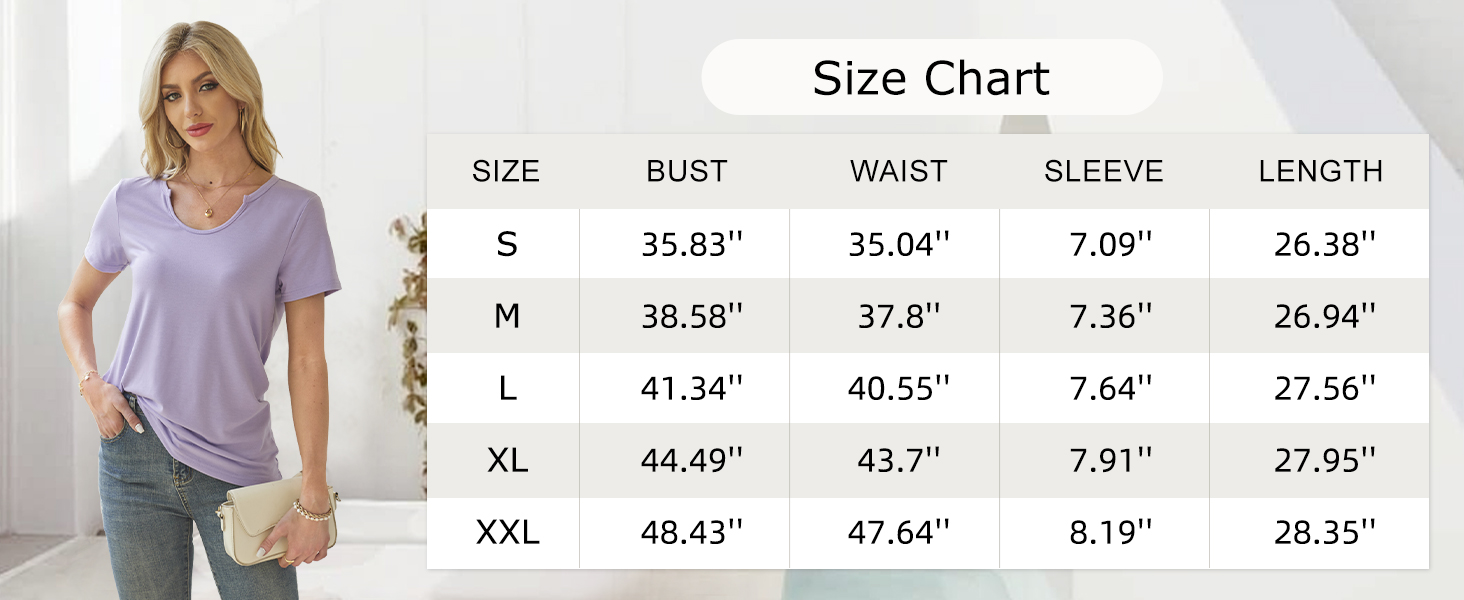Select the bust measurement 48.43''
Screen dimensions: 1464x600
click(x=692, y=533)
